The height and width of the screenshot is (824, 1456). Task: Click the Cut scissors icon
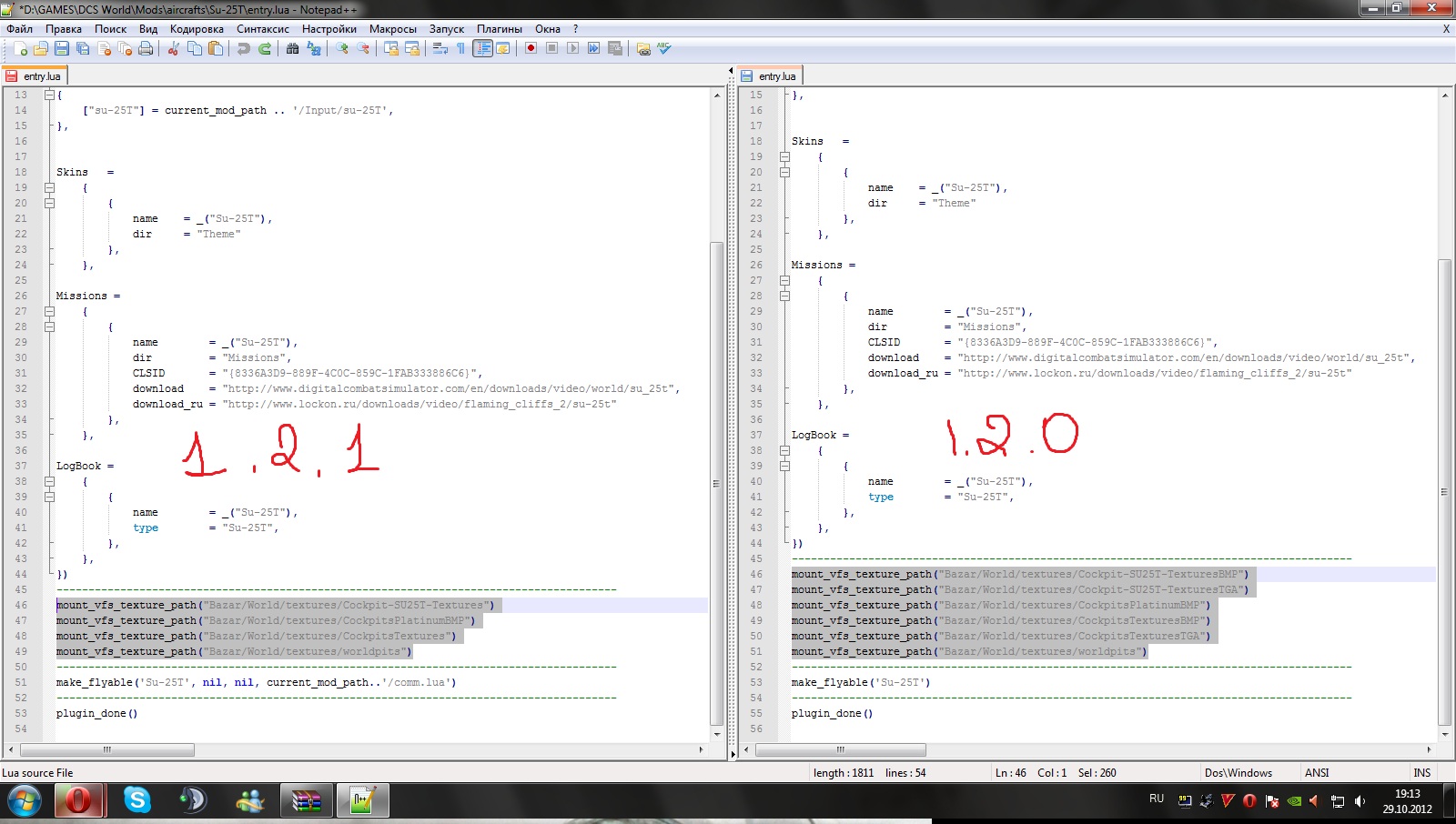pos(173,49)
